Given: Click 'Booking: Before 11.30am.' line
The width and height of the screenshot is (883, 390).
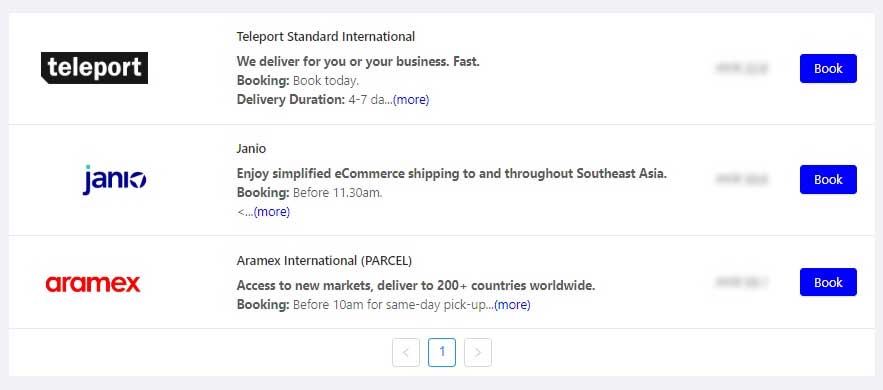Looking at the screenshot, I should point(310,192).
